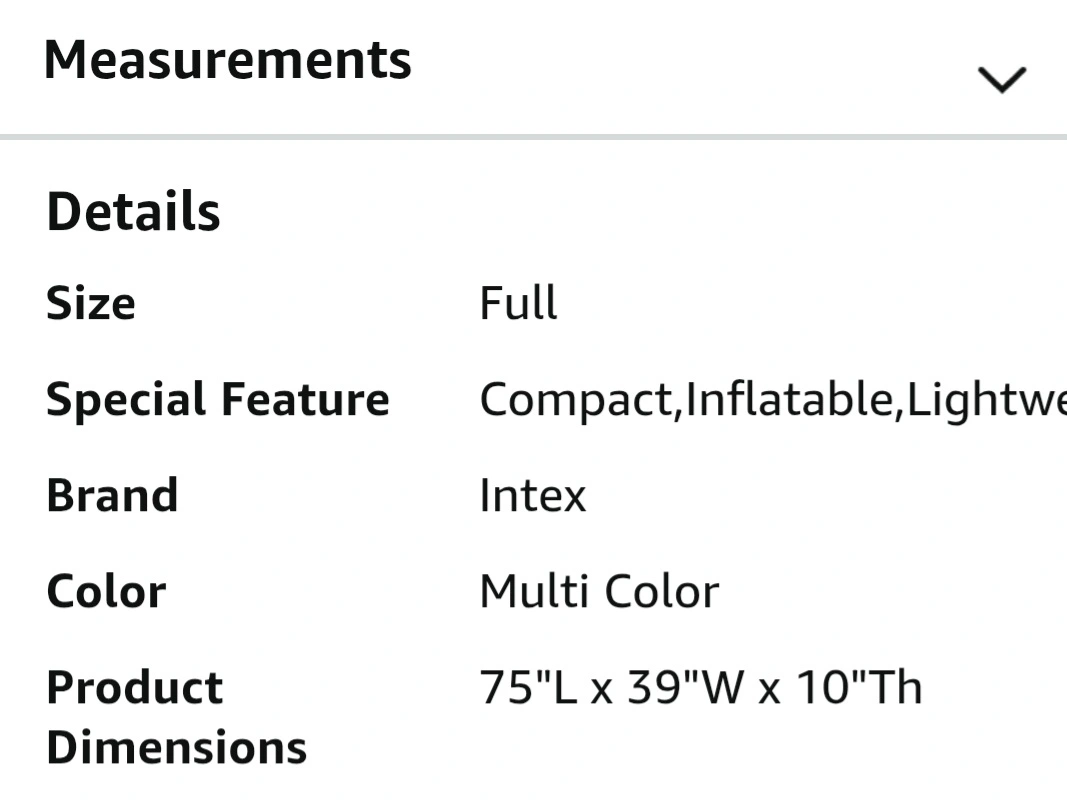Click the Measurements heading

(x=228, y=61)
